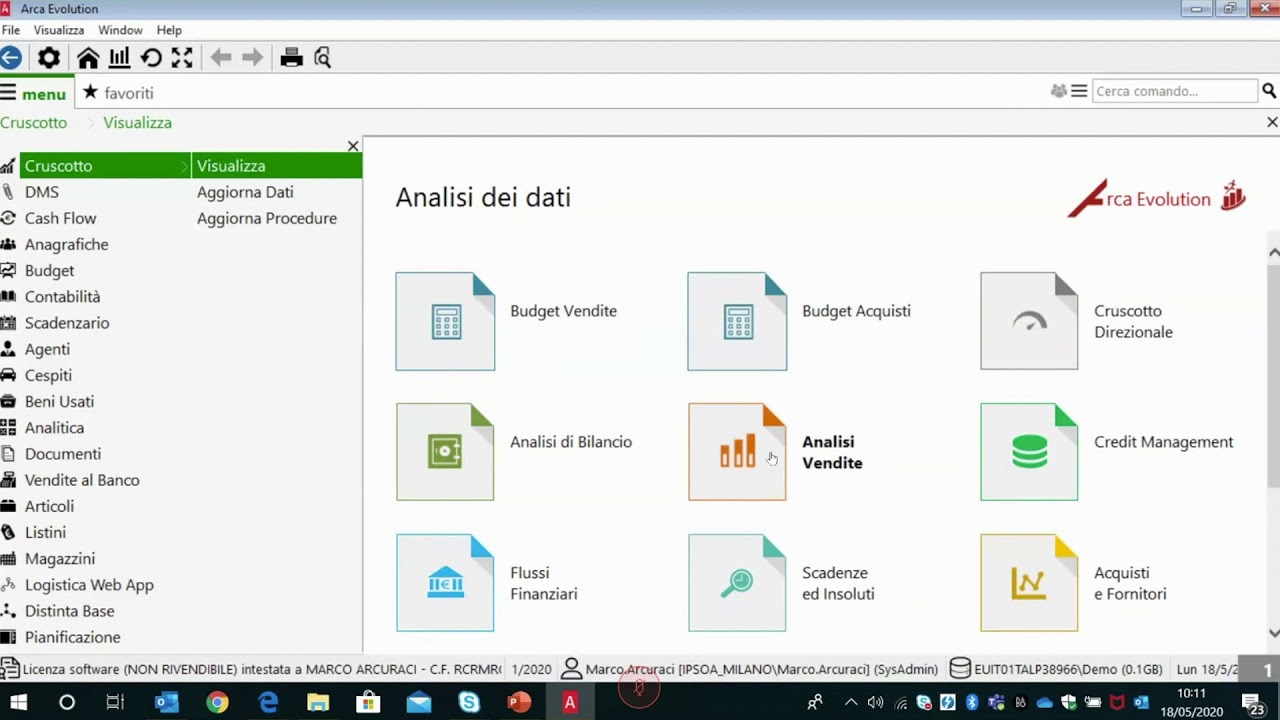The height and width of the screenshot is (720, 1280).
Task: Click the bar chart toolbar icon
Action: (119, 58)
